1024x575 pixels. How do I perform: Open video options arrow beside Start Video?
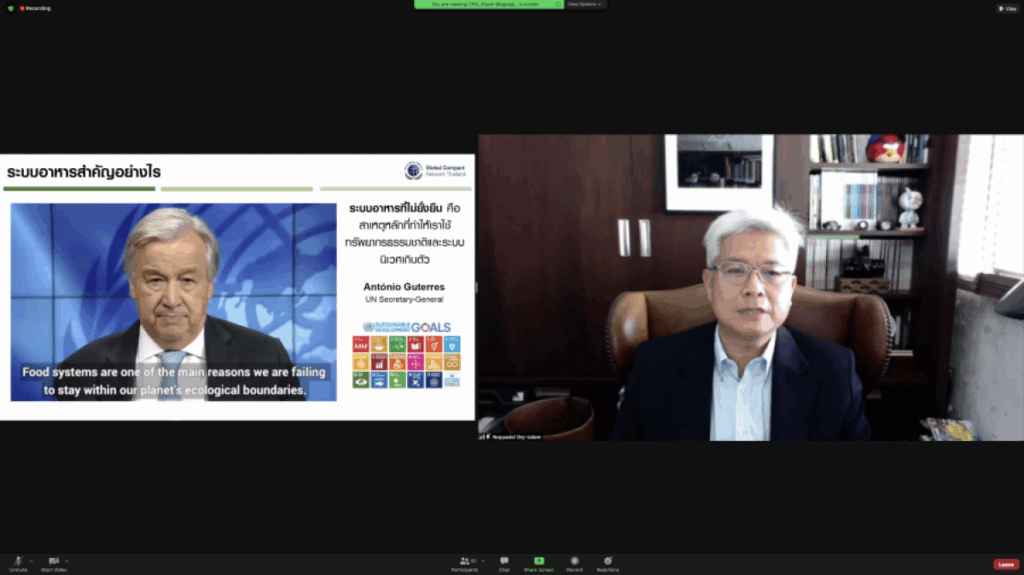point(68,561)
